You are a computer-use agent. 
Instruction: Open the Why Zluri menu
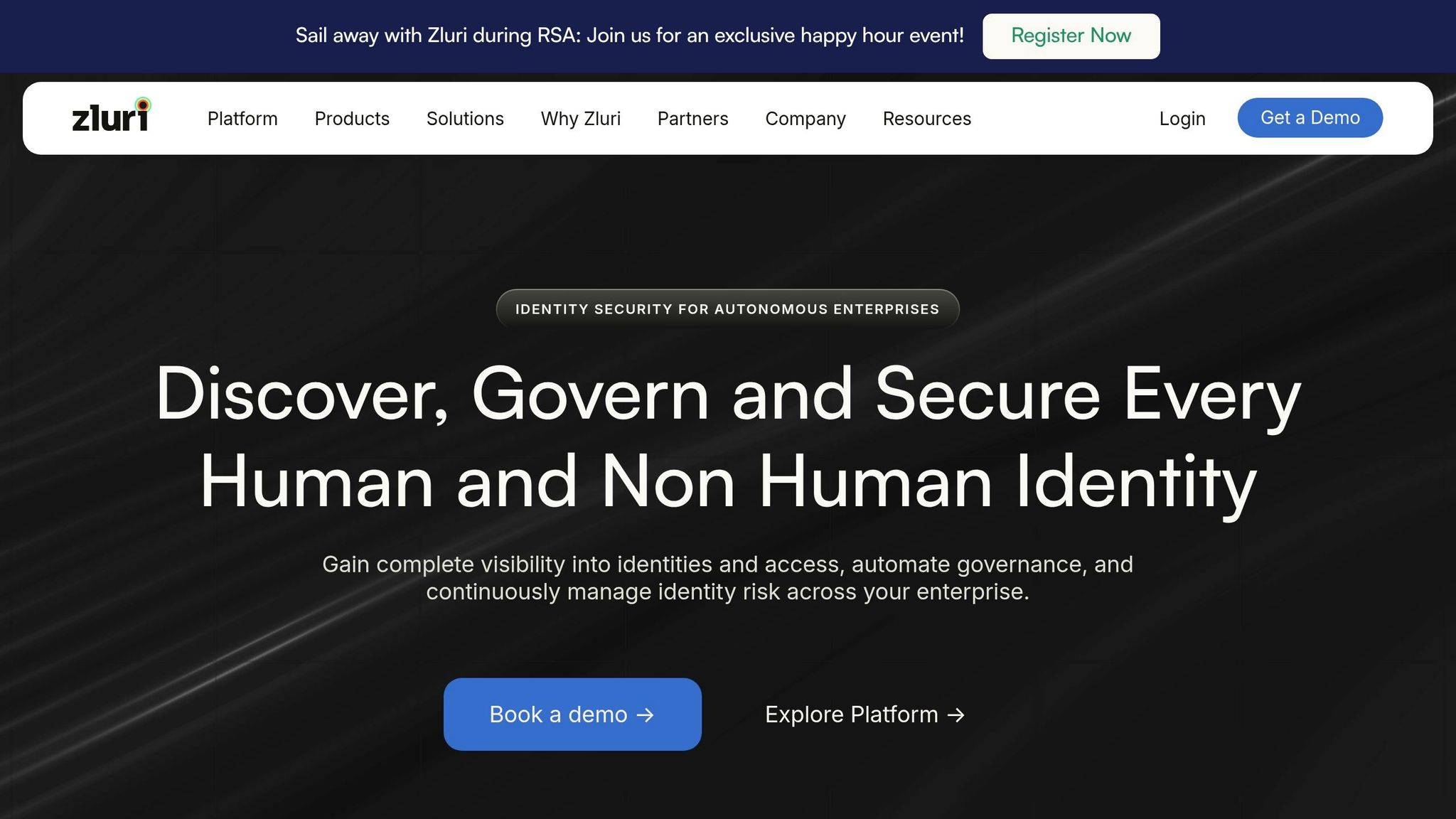point(581,119)
